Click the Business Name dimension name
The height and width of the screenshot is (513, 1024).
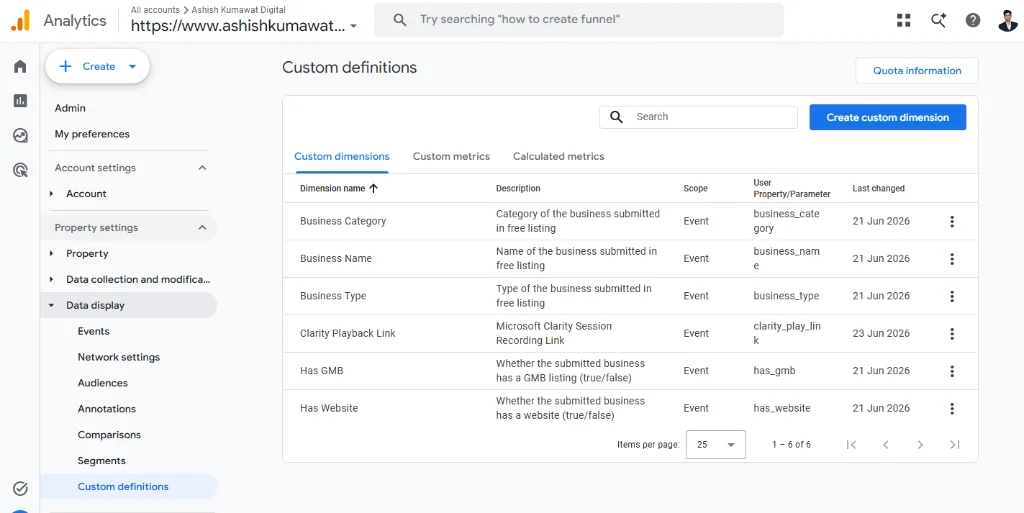tap(336, 258)
